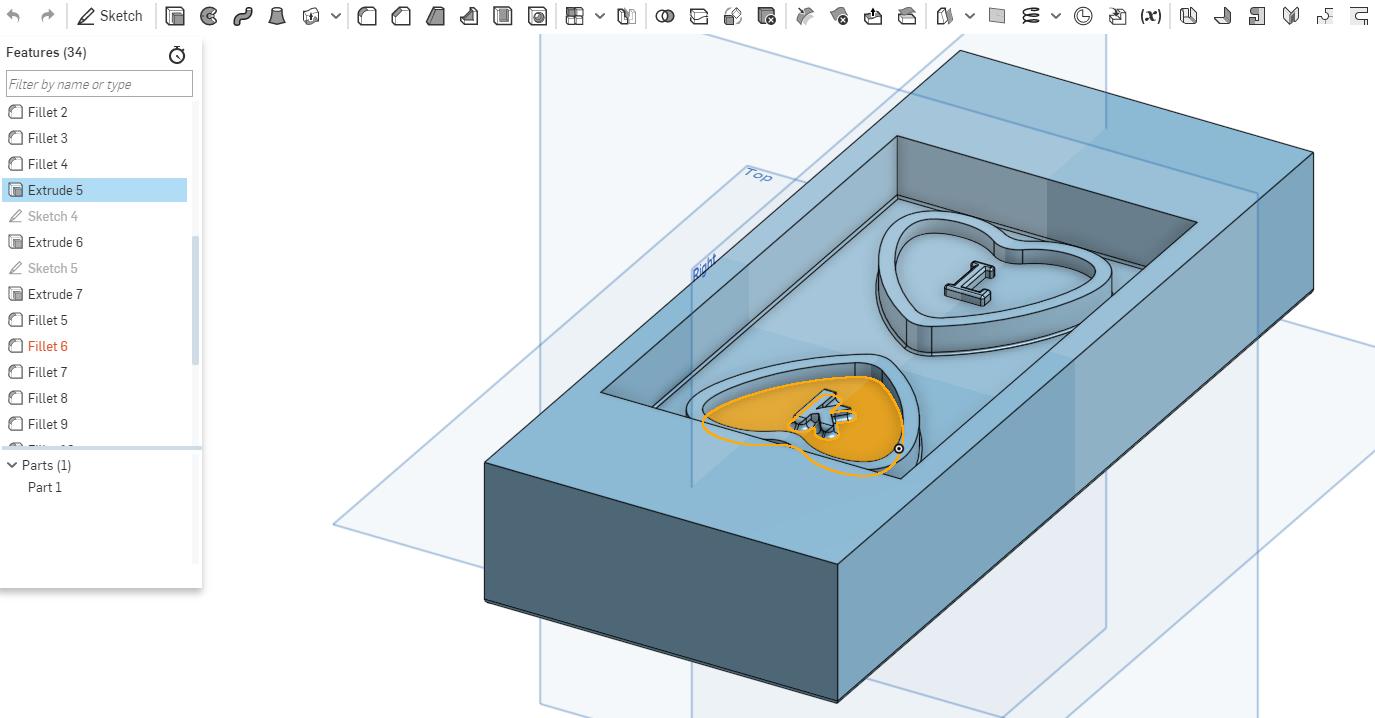This screenshot has width=1375, height=718.
Task: Select Extrude 6 in the feature list
Action: [x=95, y=242]
